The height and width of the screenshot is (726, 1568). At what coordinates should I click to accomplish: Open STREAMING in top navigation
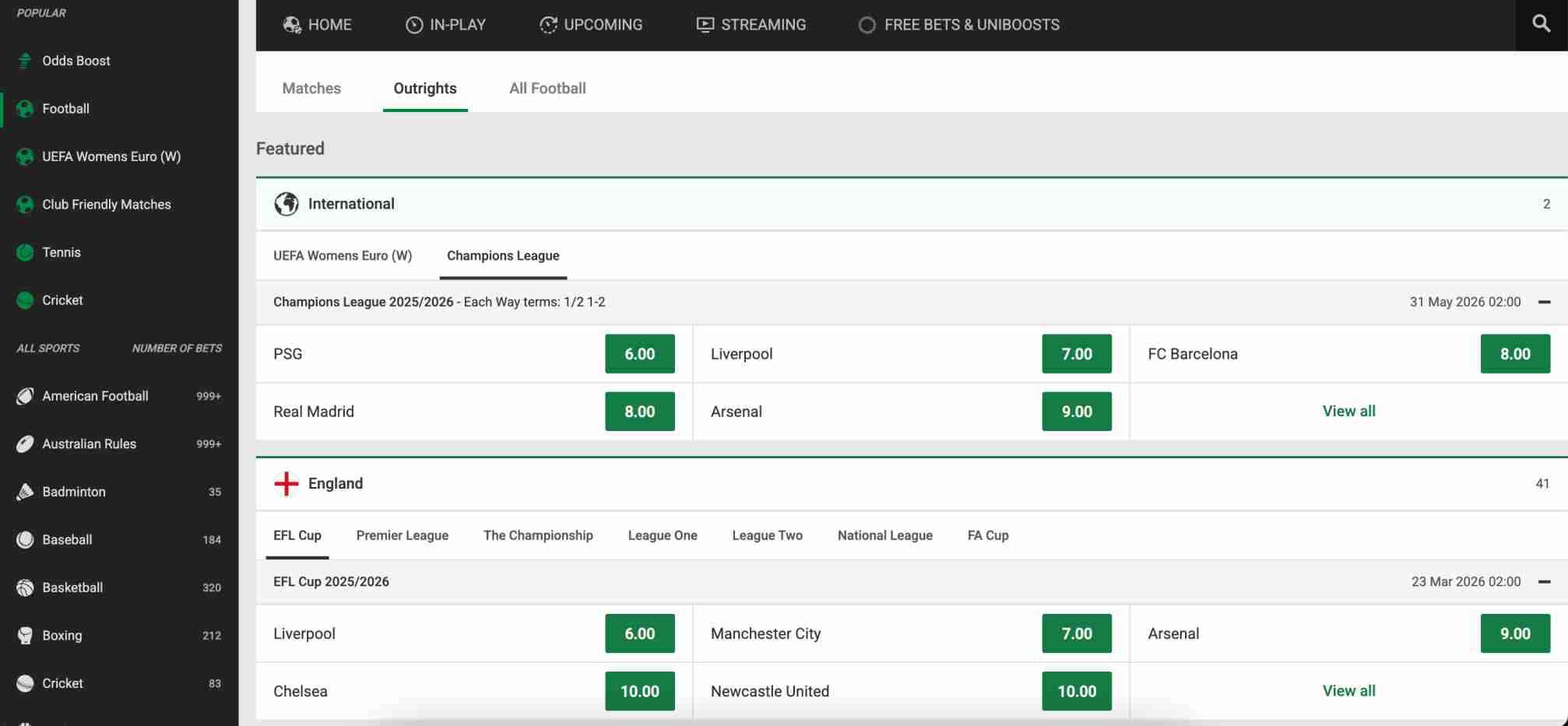[x=751, y=25]
